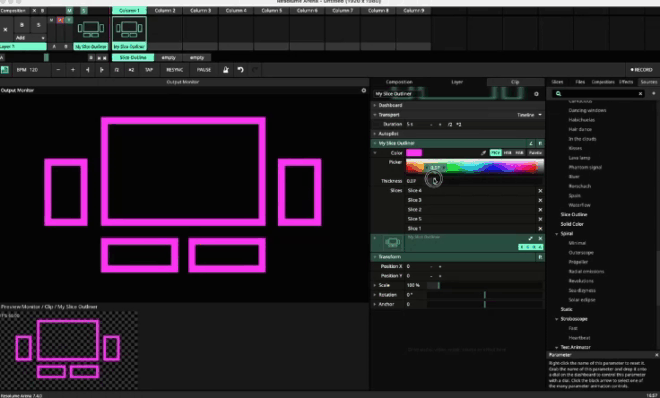Open the Transport Timeline dropdown
660x398 pixels.
click(x=530, y=115)
